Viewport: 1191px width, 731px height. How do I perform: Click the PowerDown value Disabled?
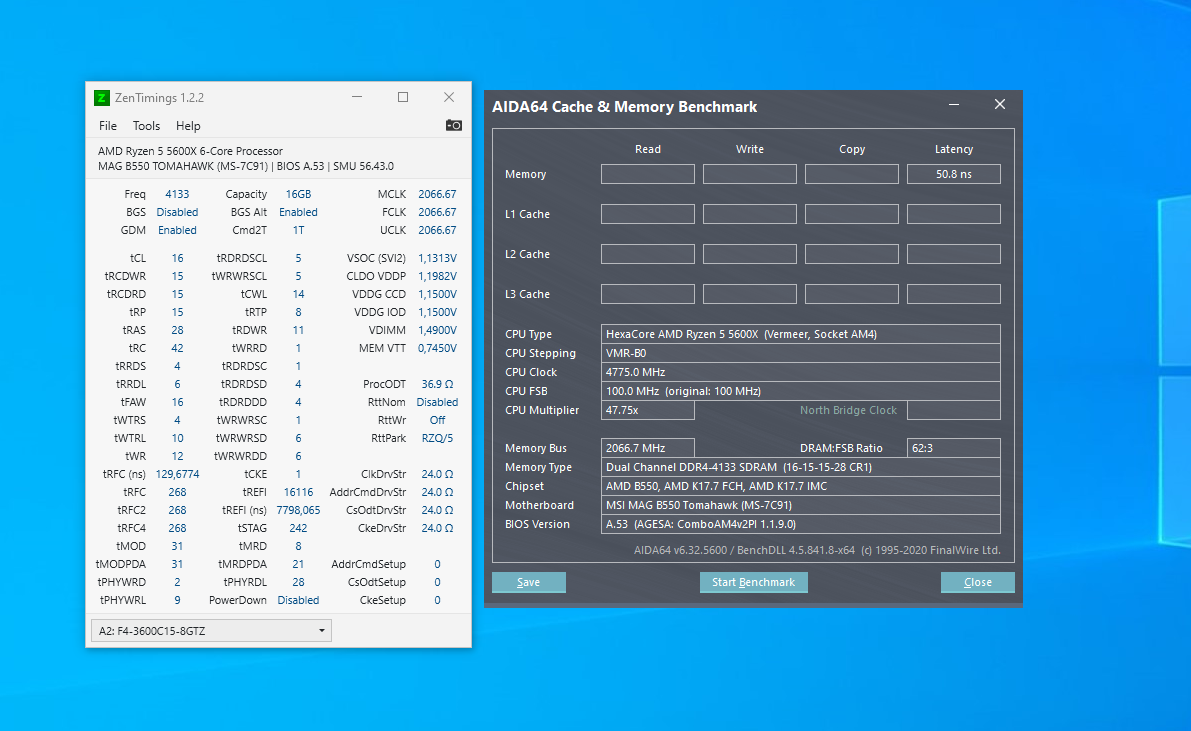tap(299, 600)
